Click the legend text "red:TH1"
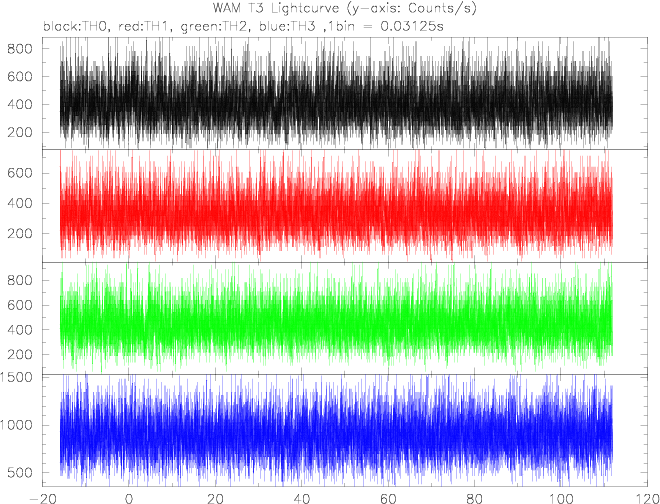660x504 pixels. click(144, 27)
